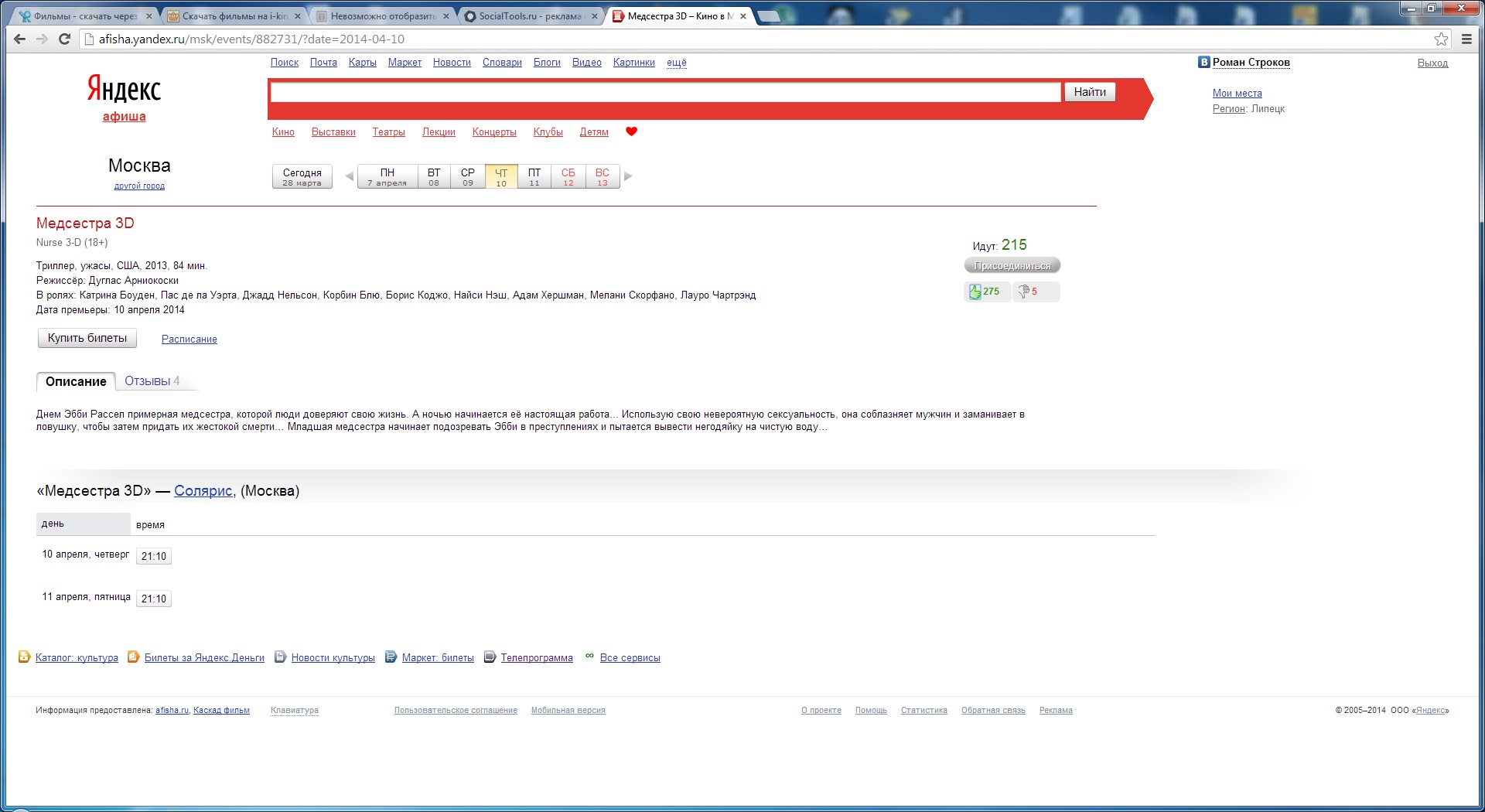Switch to the SocialTools.ru tab
The image size is (1485, 812).
coord(530,16)
